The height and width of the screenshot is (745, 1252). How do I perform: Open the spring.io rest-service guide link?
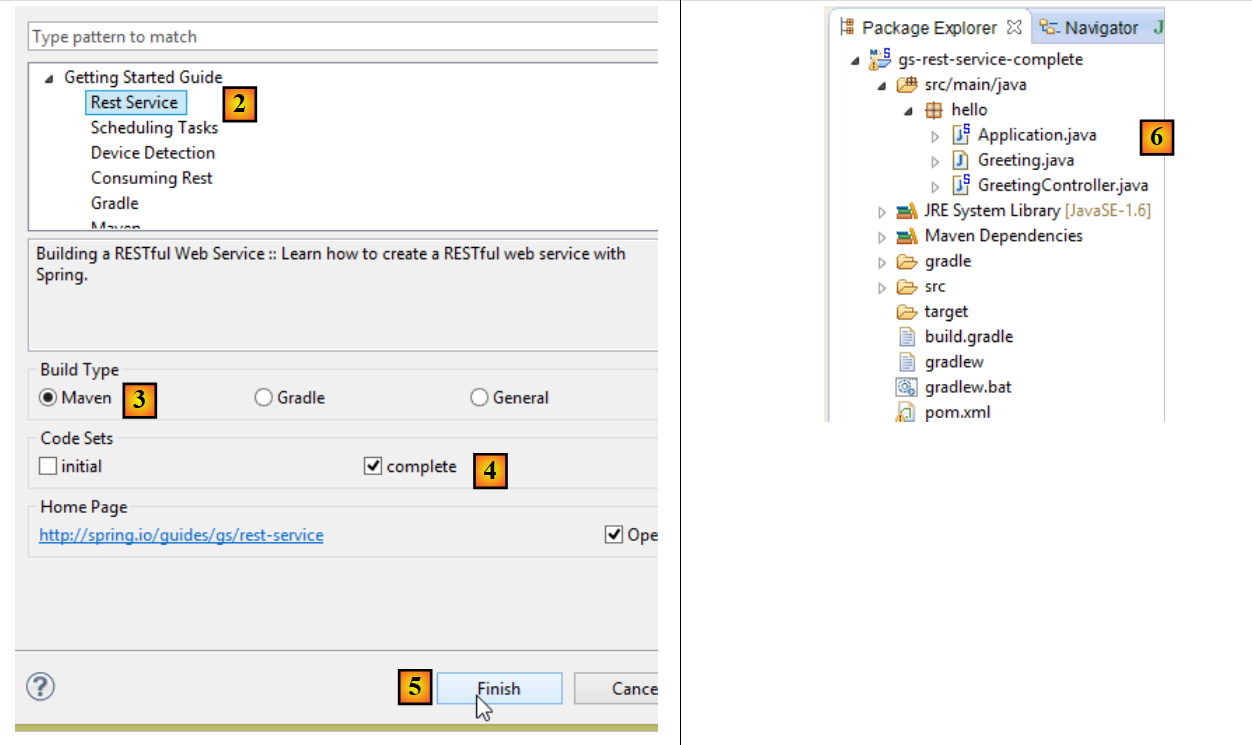click(181, 535)
